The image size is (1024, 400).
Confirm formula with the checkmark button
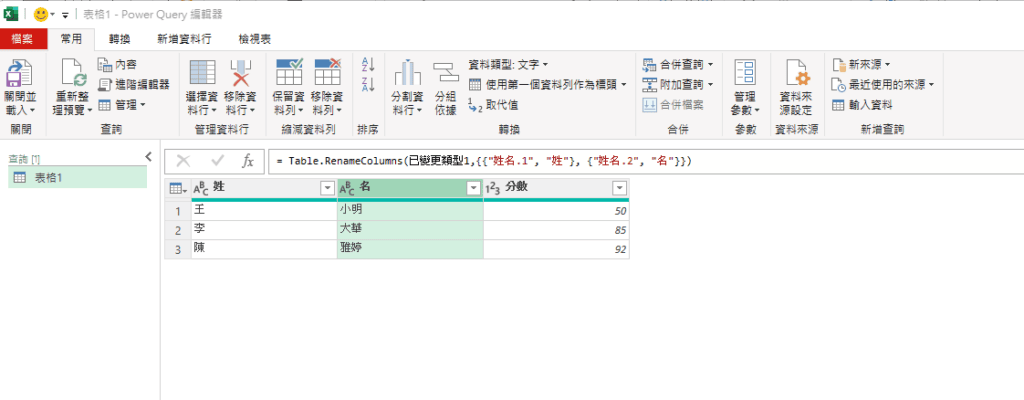tap(216, 161)
